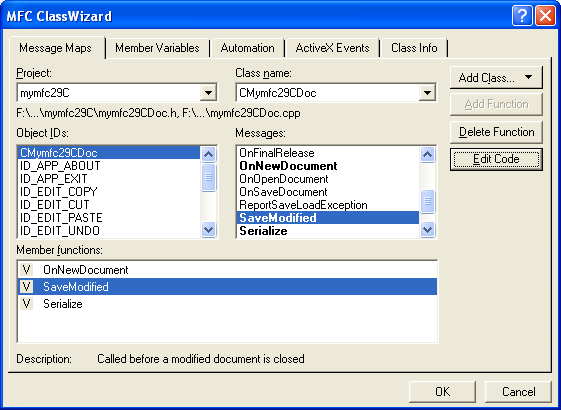Click Messages list scrollbar up arrow
561x410 pixels.
(427, 155)
